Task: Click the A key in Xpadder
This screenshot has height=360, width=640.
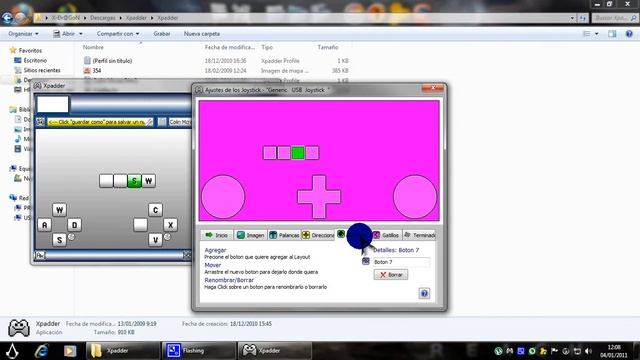Action: 44,225
